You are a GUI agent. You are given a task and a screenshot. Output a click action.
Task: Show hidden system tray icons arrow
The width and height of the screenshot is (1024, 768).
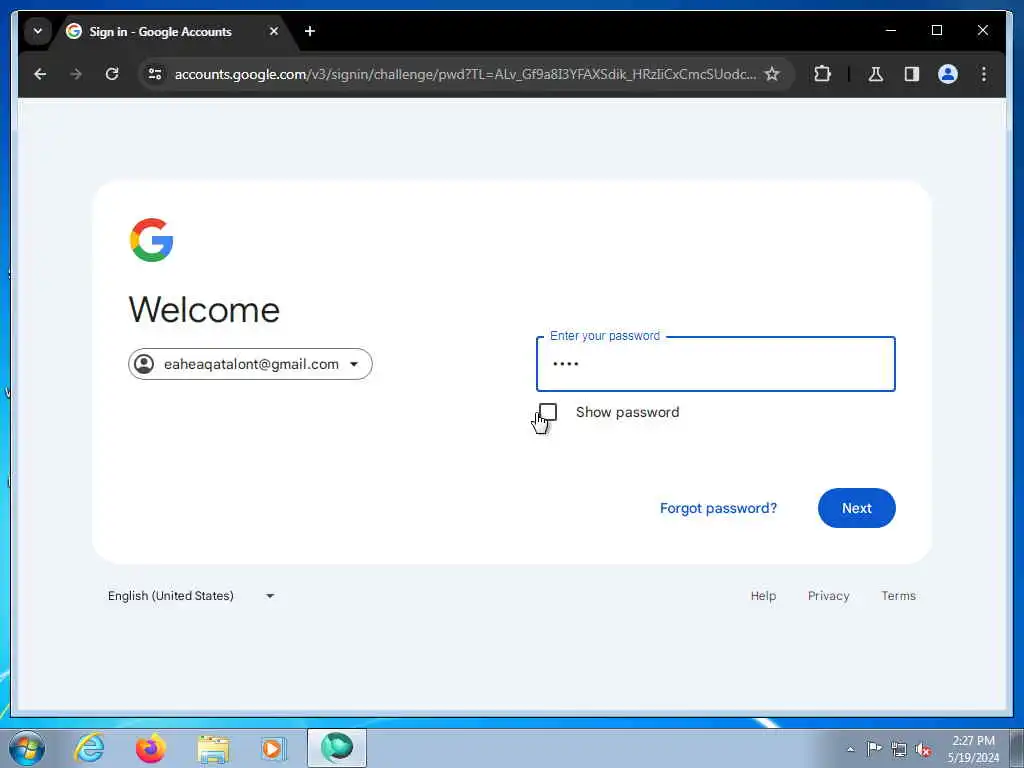850,749
